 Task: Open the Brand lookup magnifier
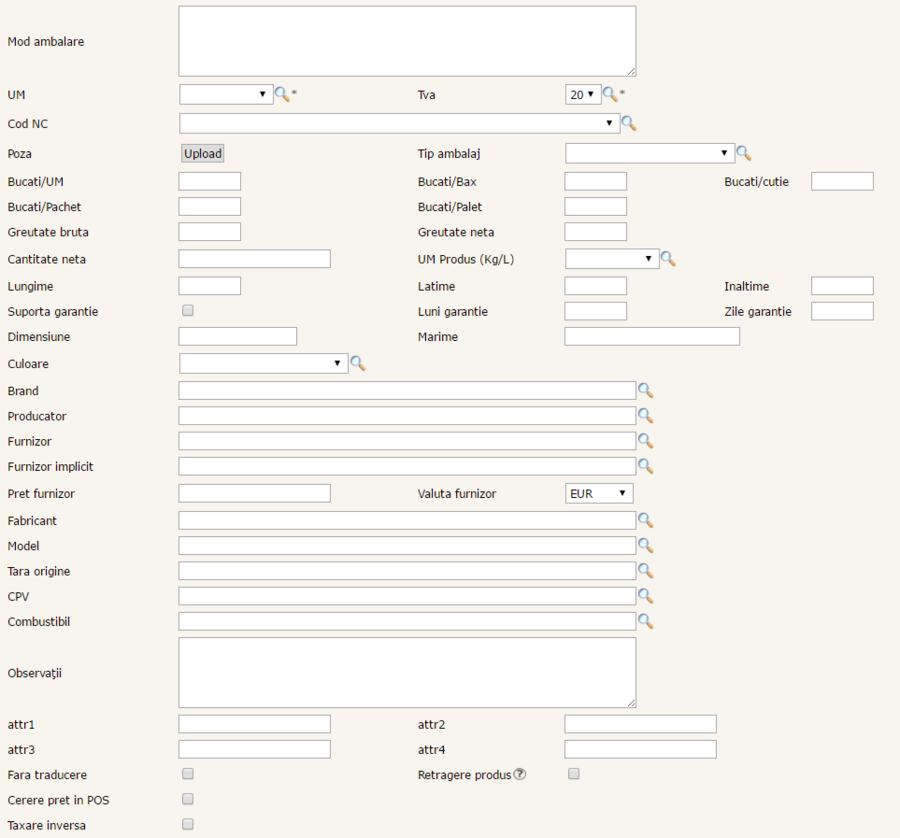[645, 390]
